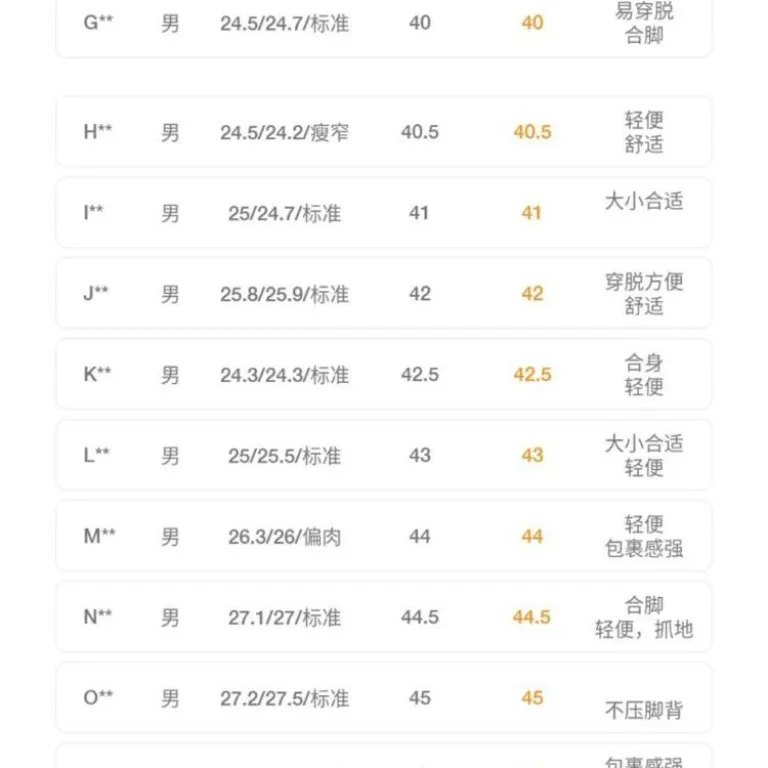Click foot data 25/24.7/标准
This screenshot has width=768, height=768.
[x=285, y=214]
